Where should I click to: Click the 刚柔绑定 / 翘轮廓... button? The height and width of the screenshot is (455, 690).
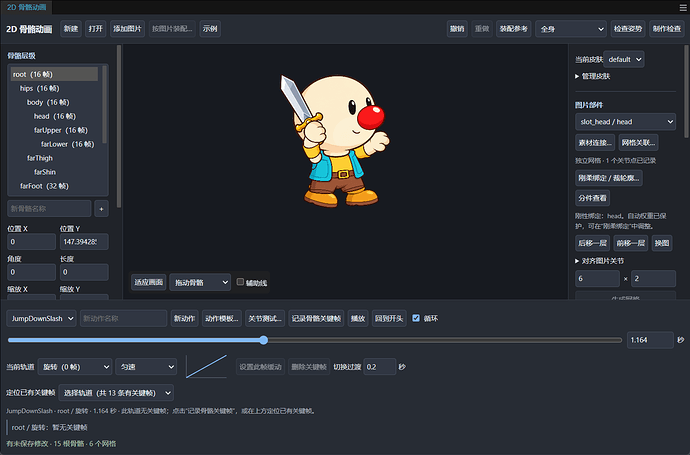tap(609, 178)
